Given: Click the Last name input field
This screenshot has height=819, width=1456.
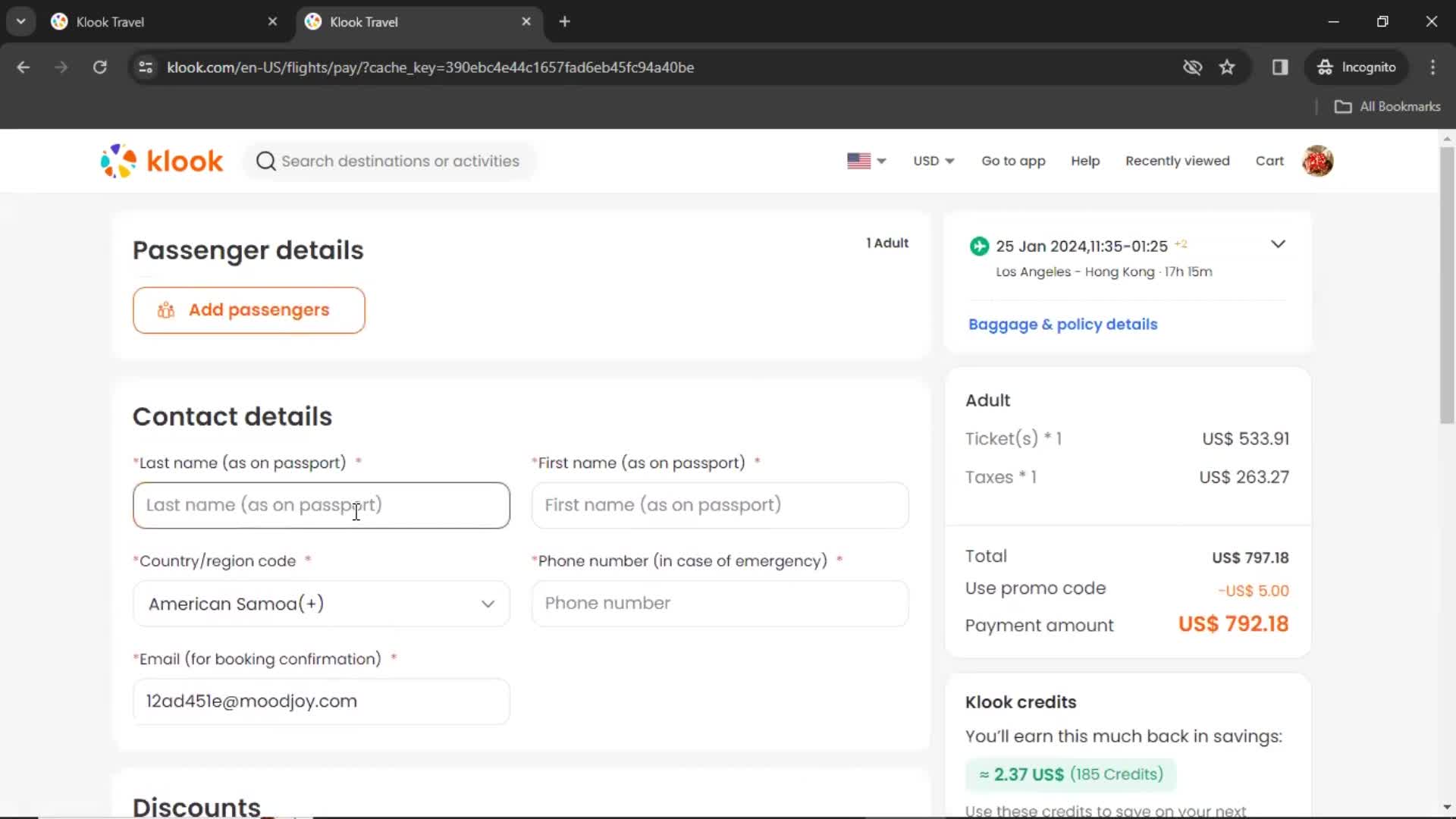Looking at the screenshot, I should tap(321, 505).
